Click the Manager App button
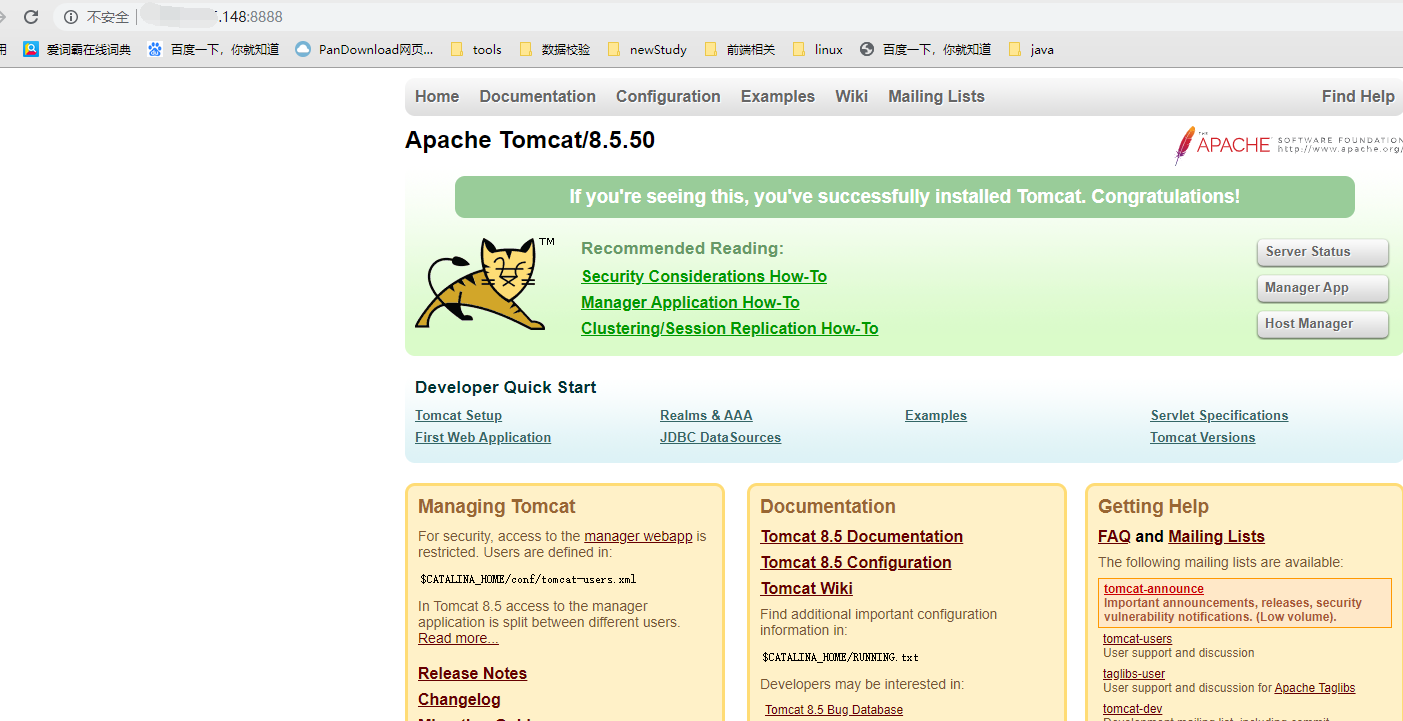The height and width of the screenshot is (721, 1403). tap(1322, 288)
